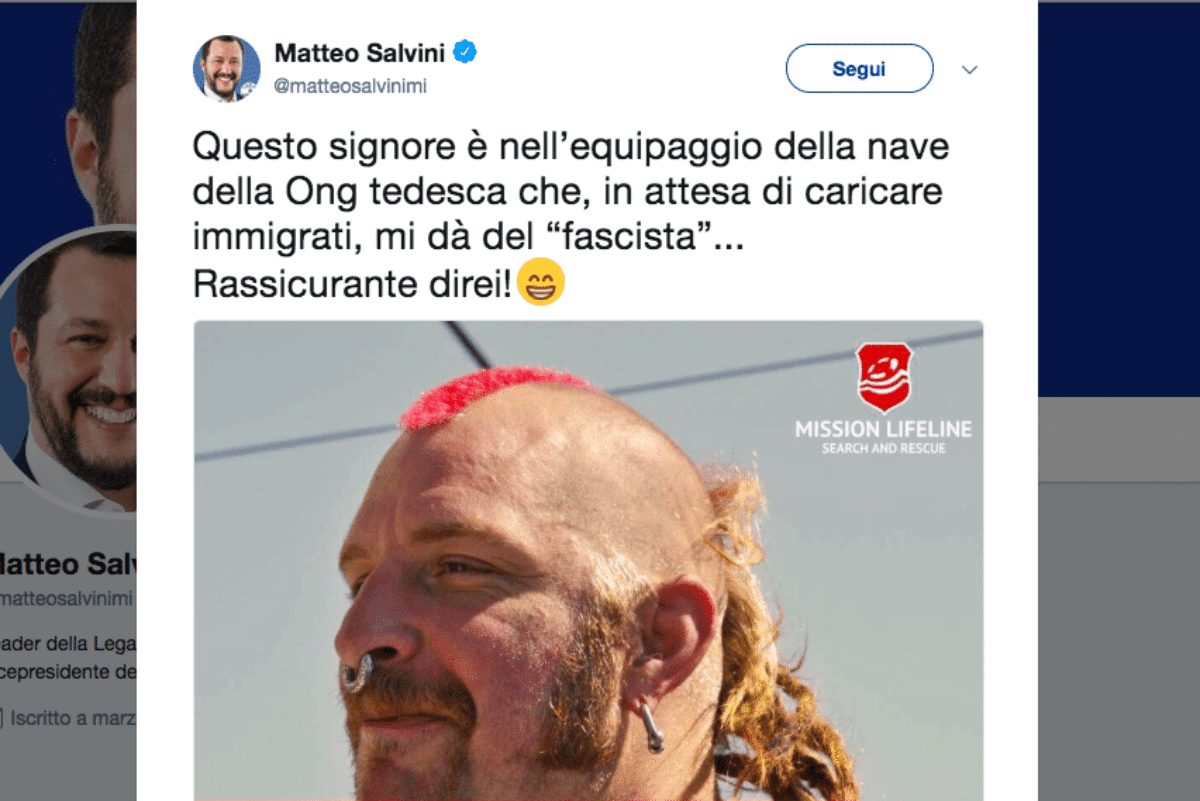Click the calendar icon beside "Iscritto a marz"

click(x=2, y=716)
